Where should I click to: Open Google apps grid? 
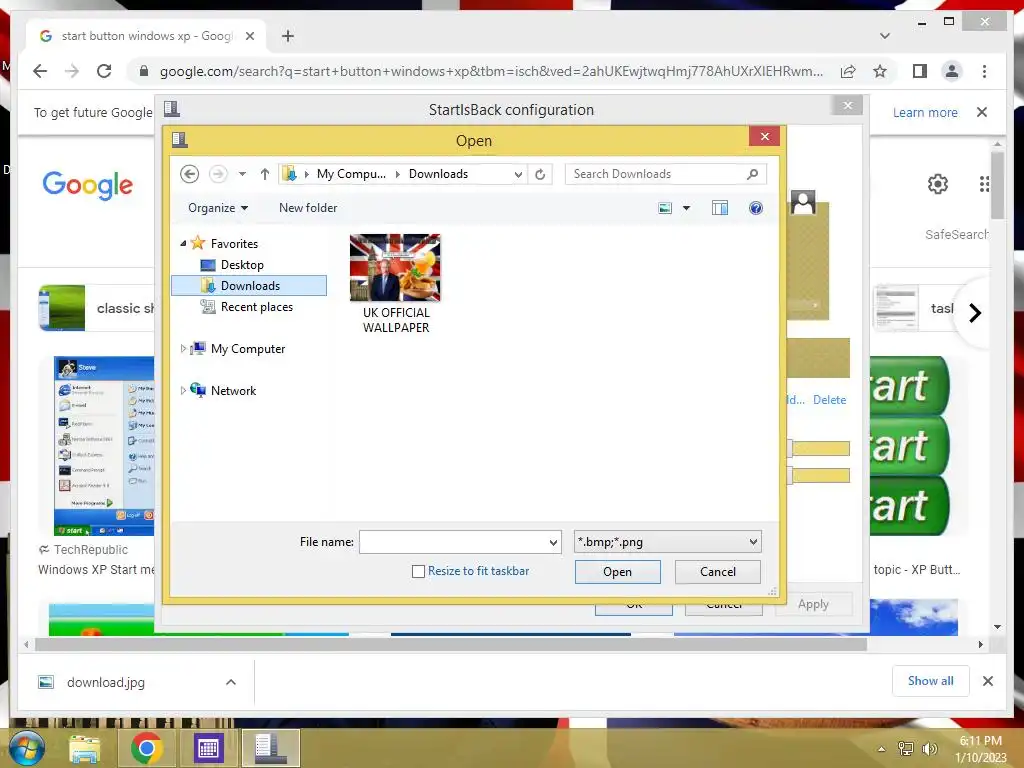(984, 184)
